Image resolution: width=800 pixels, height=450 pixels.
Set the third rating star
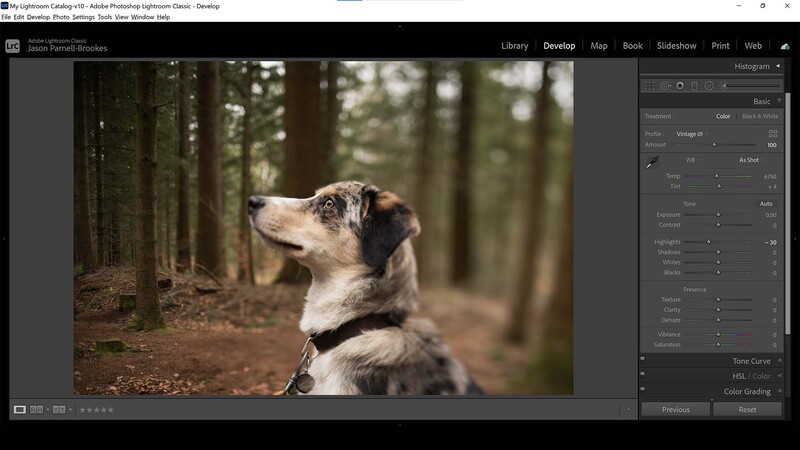tap(96, 410)
